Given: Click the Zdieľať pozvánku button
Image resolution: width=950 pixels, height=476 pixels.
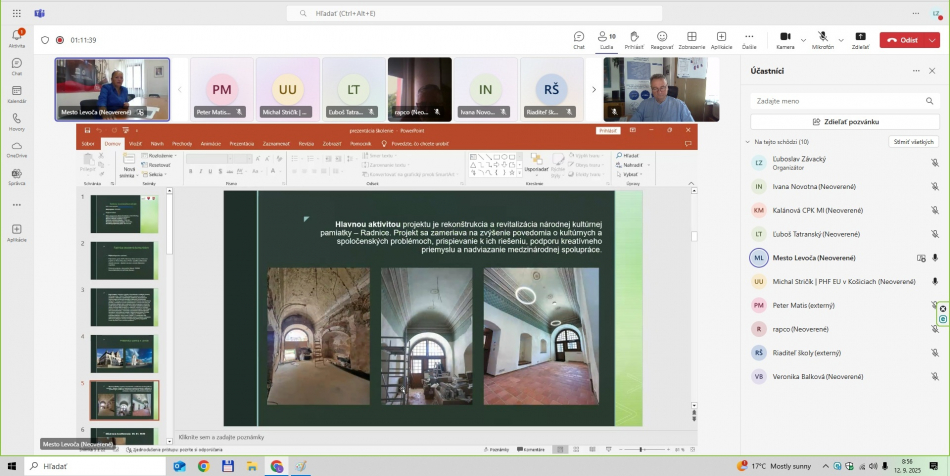Looking at the screenshot, I should click(x=845, y=121).
